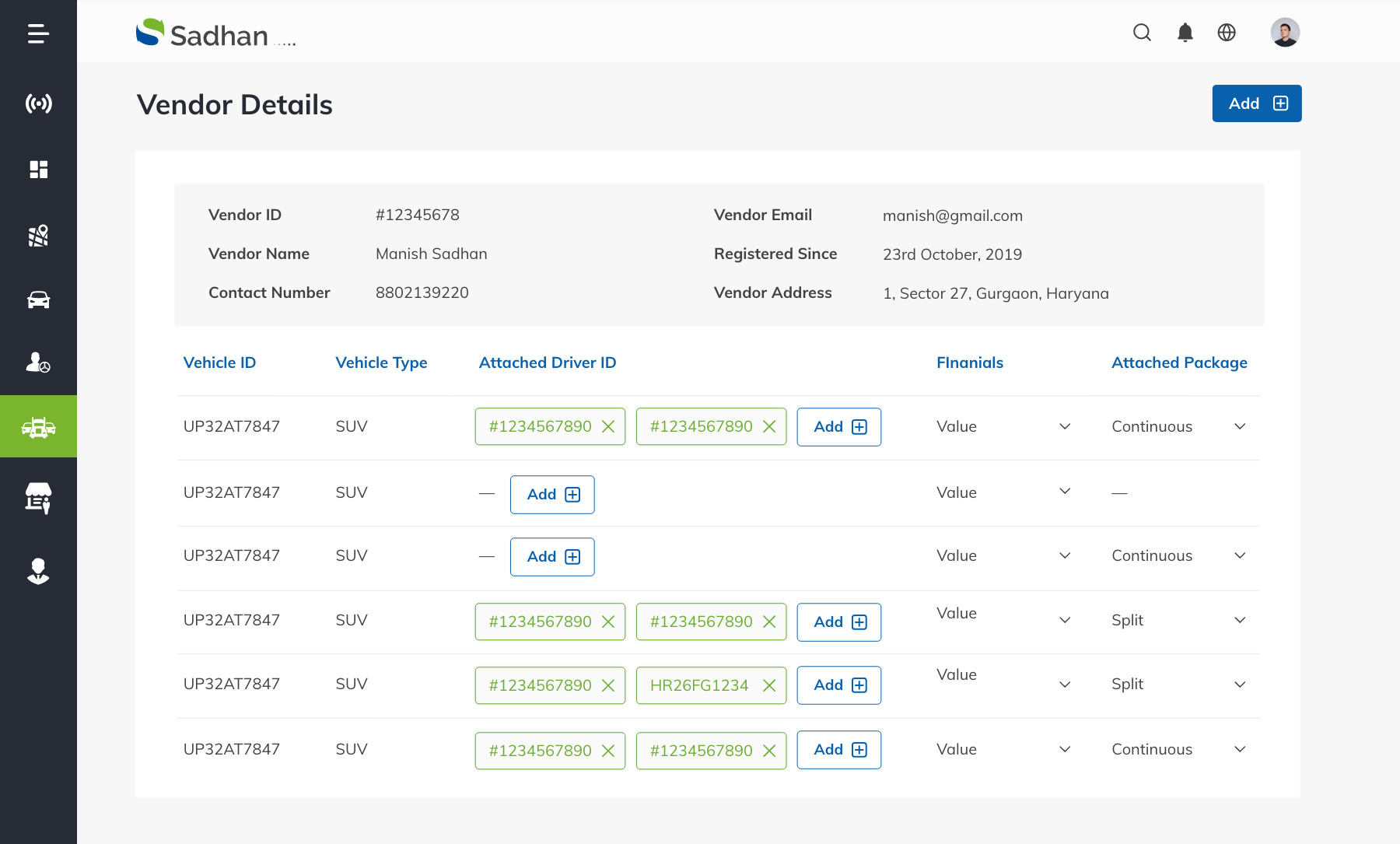Screen dimensions: 1400x844
Task: Open the hamburger menu in sidebar
Action: click(38, 33)
